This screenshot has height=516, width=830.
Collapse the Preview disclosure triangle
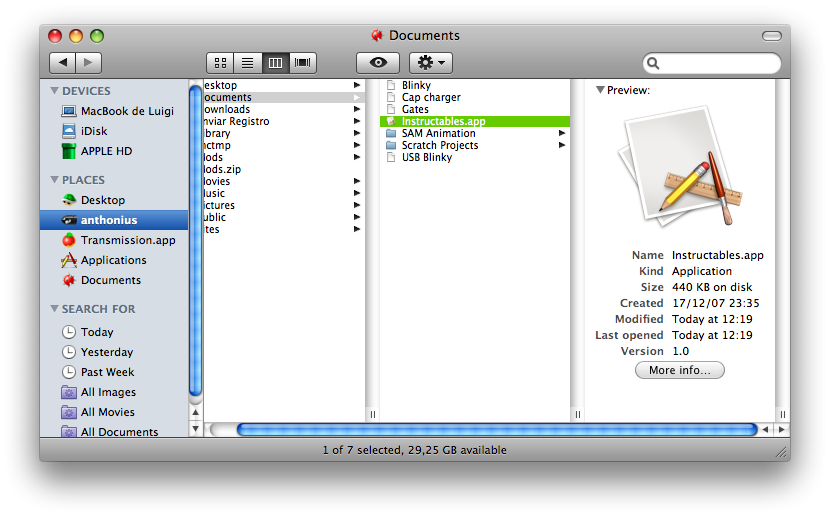(600, 89)
